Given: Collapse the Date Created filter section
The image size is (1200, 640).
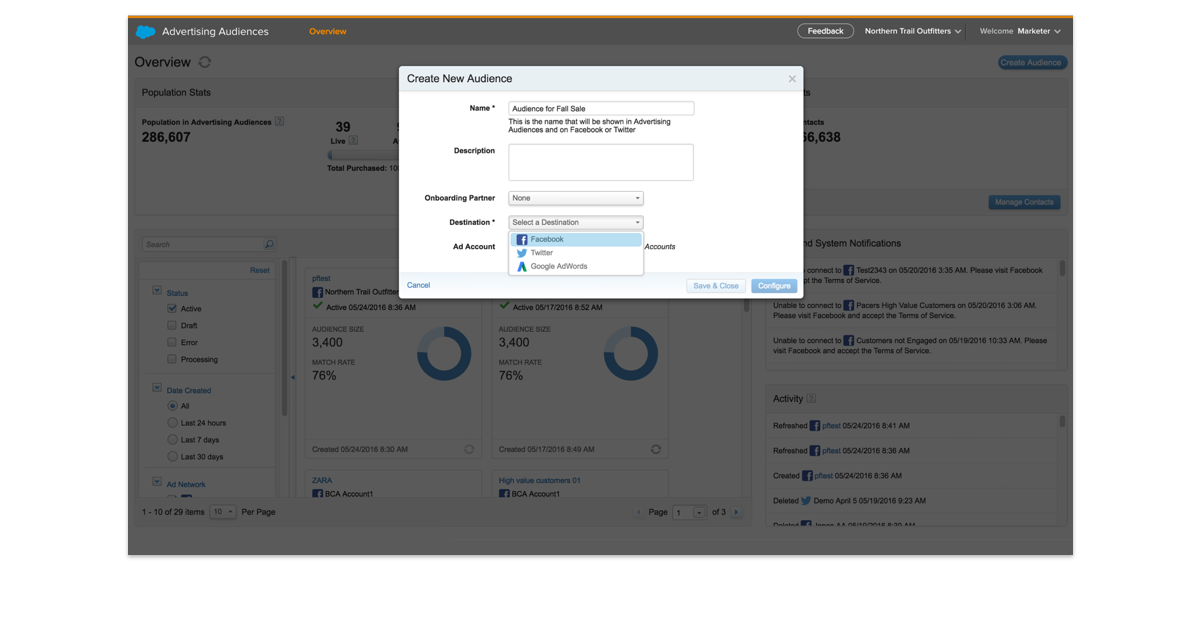Looking at the screenshot, I should [x=157, y=388].
